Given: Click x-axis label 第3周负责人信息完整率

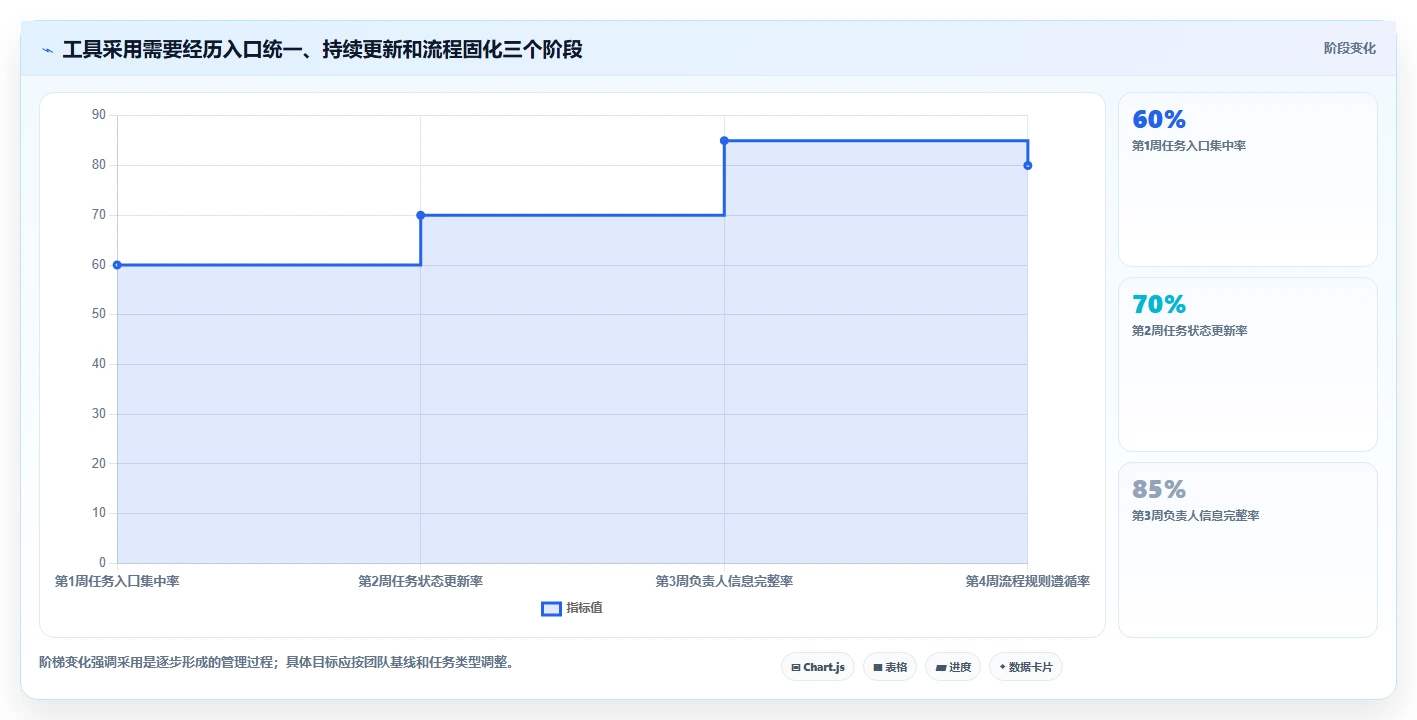Looking at the screenshot, I should [724, 581].
